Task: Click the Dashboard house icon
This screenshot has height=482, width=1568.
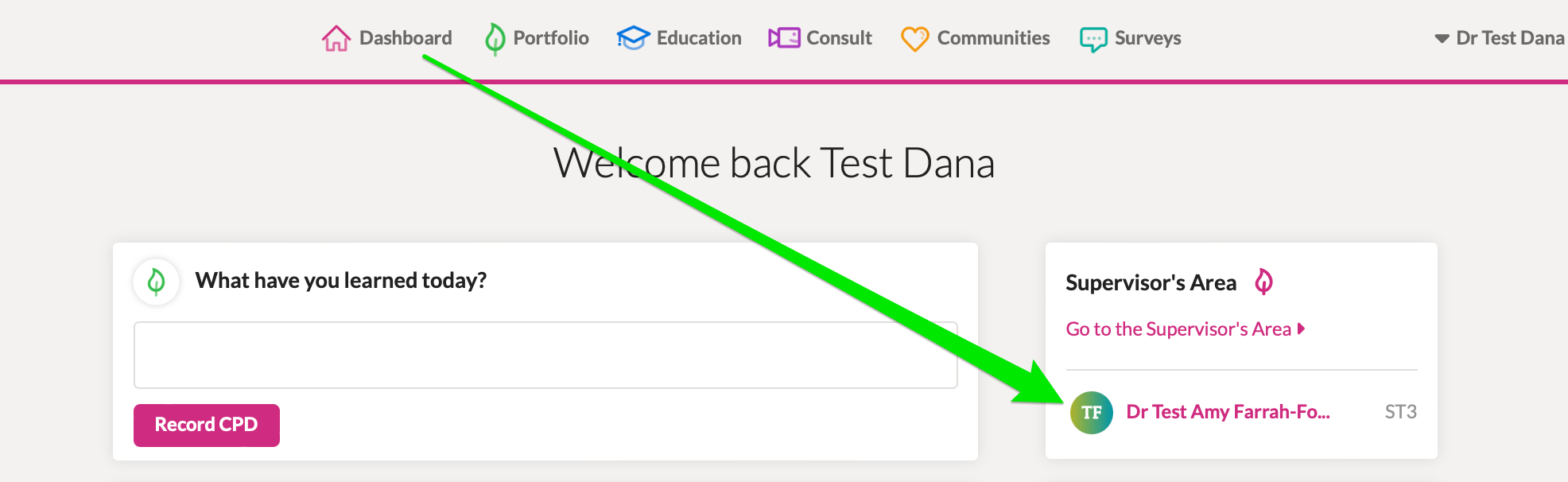Action: tap(336, 38)
